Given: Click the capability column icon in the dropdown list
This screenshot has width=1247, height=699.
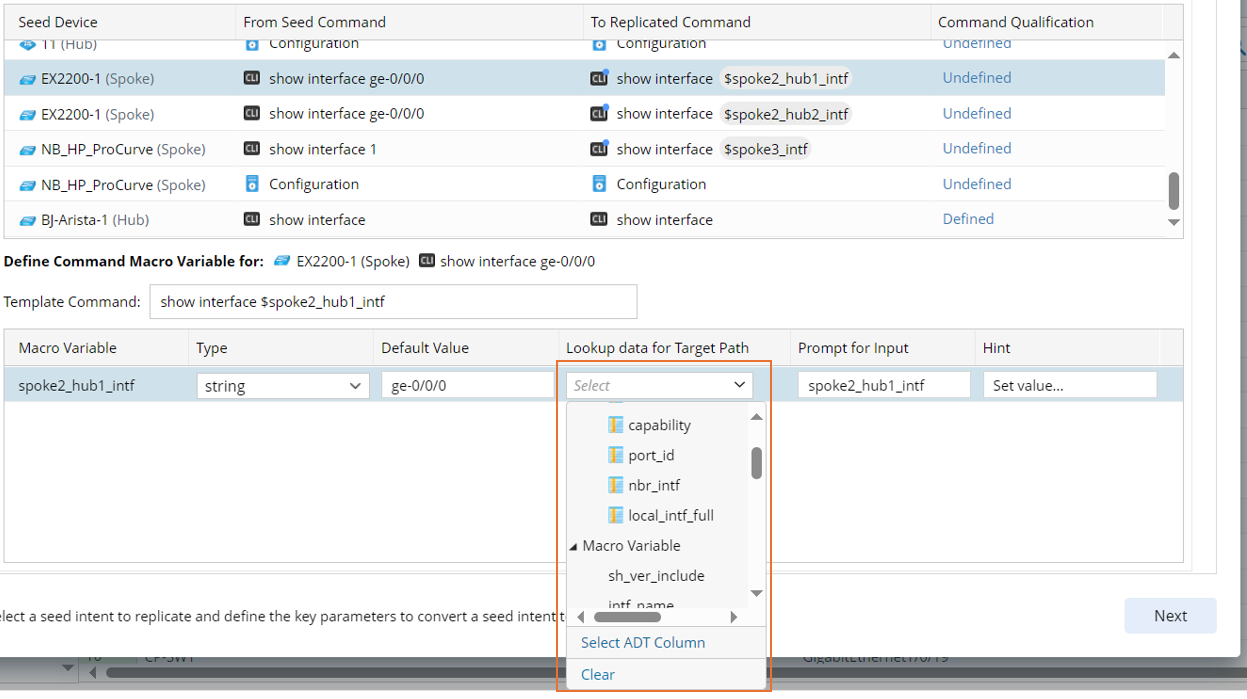Looking at the screenshot, I should click(x=616, y=425).
